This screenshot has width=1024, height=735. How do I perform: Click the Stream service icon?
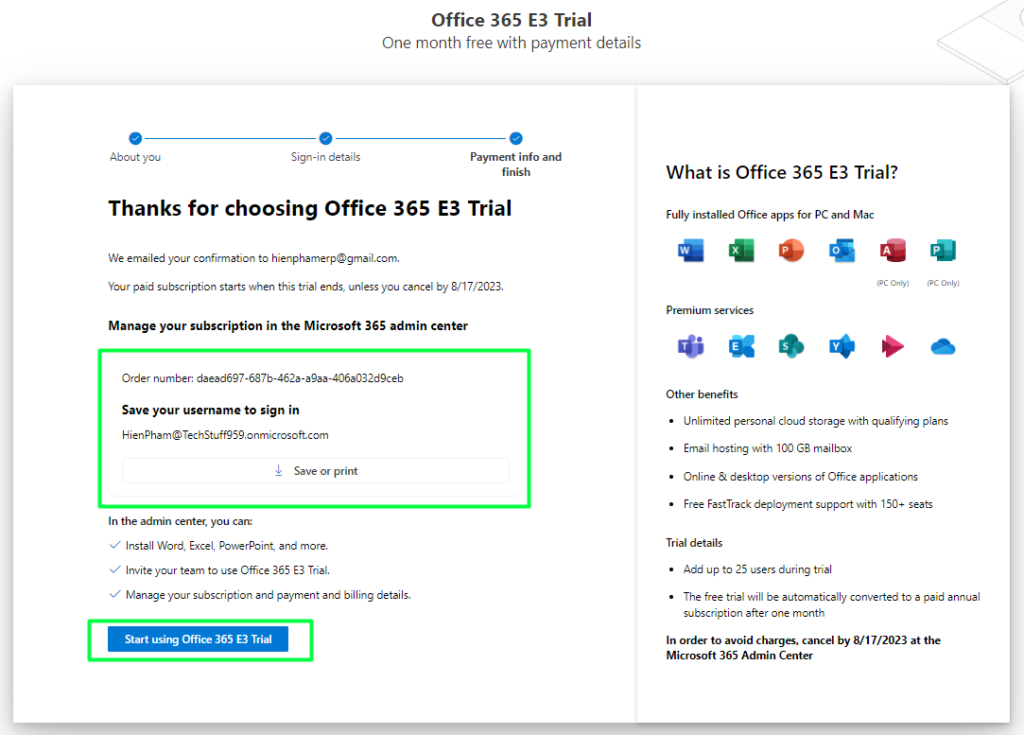coord(892,347)
